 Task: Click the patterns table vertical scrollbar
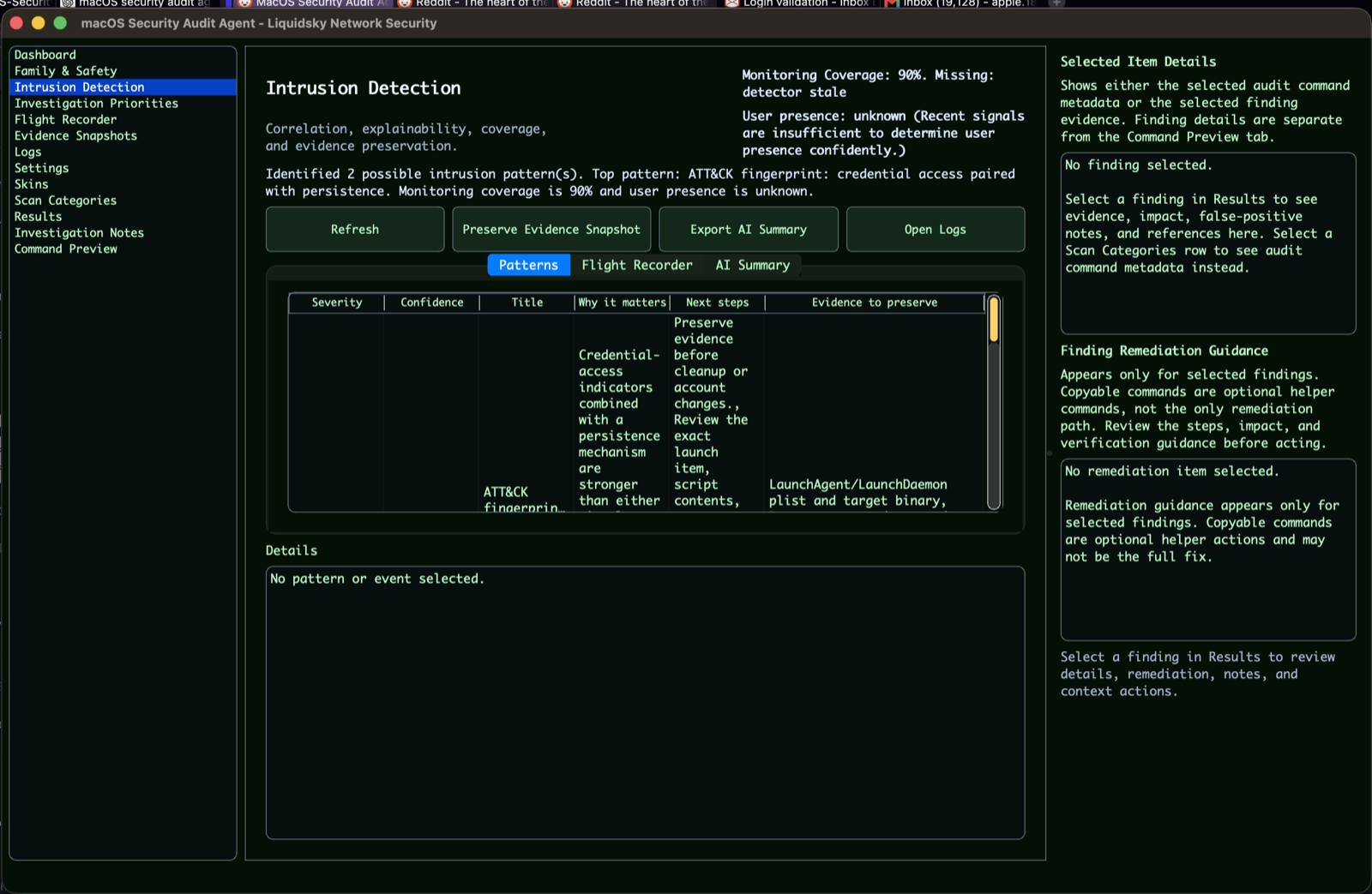pos(994,403)
